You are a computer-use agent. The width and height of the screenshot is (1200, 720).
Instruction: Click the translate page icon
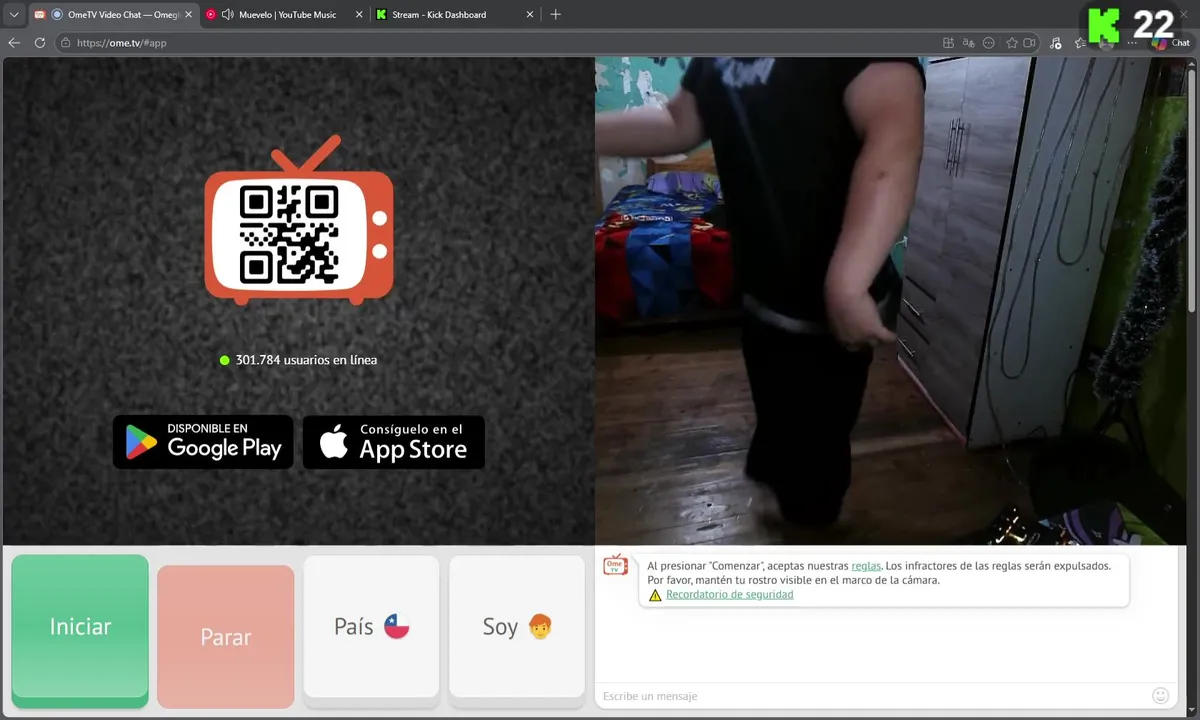(968, 43)
